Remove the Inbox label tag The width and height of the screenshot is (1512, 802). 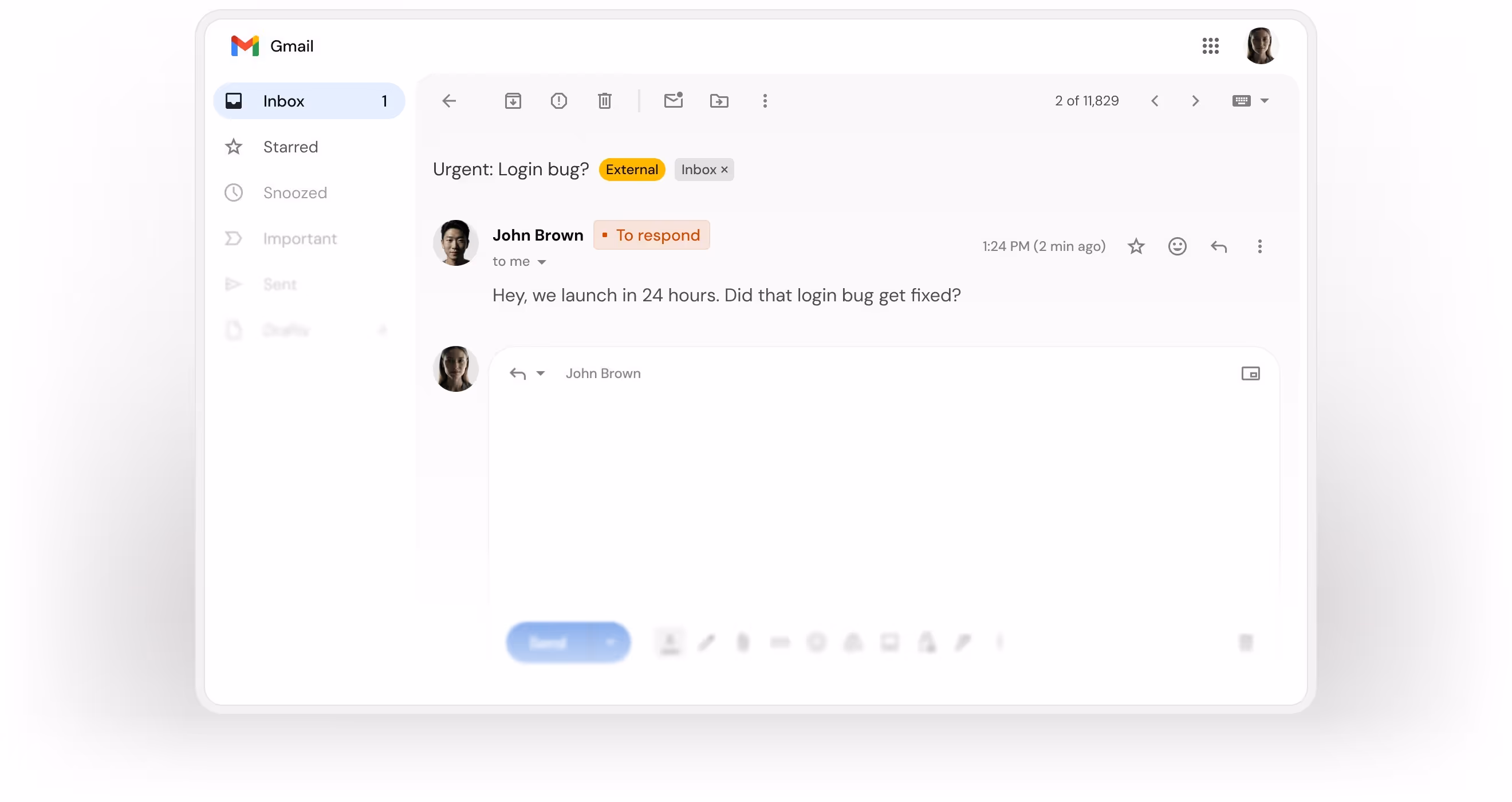point(724,170)
